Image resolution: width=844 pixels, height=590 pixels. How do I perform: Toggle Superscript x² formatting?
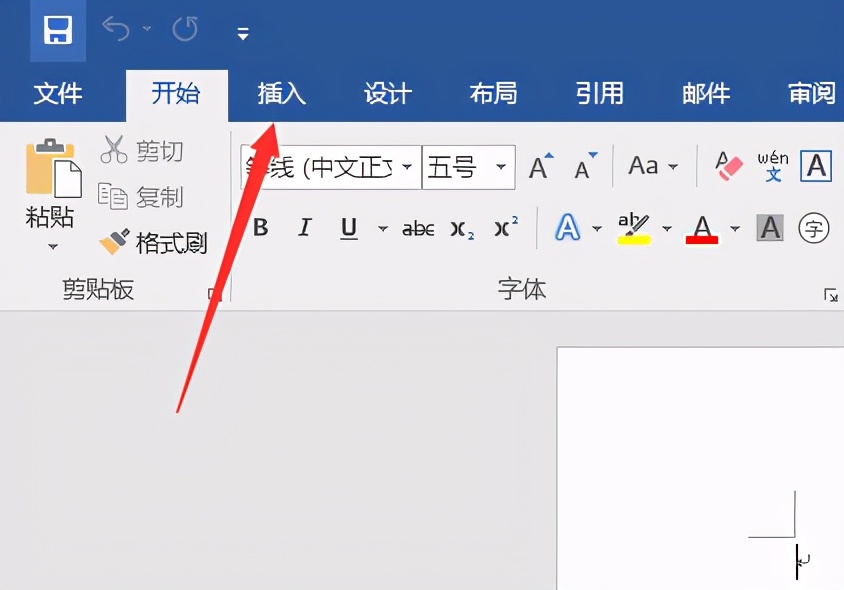click(506, 227)
